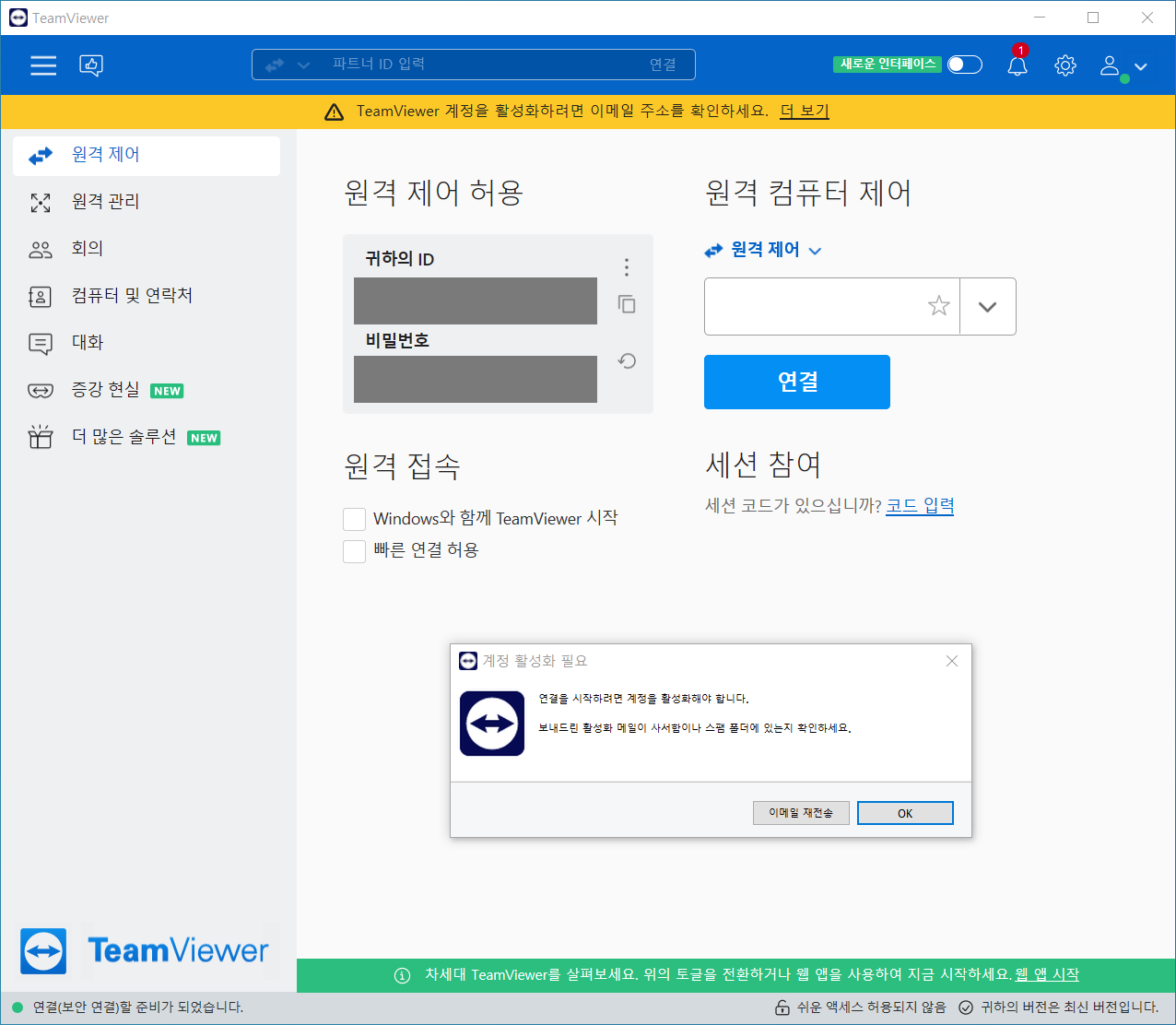This screenshot has width=1176, height=1025.
Task: Copy your TeamViewer ID
Action: 626,304
